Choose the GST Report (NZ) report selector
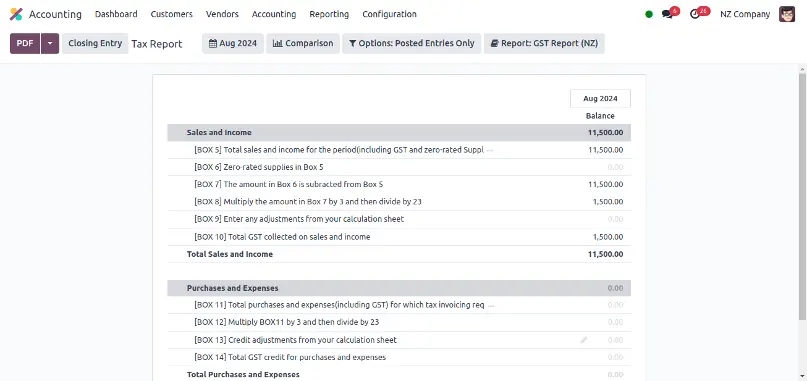This screenshot has height=381, width=807. coord(544,44)
